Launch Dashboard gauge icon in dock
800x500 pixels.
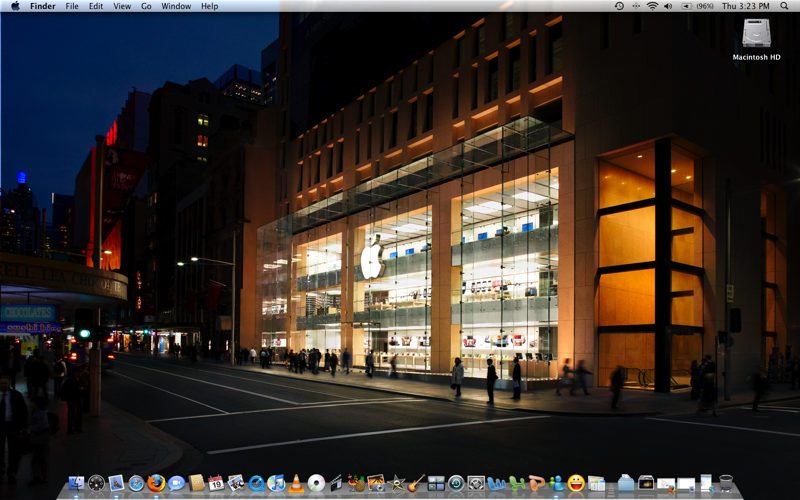coord(96,483)
